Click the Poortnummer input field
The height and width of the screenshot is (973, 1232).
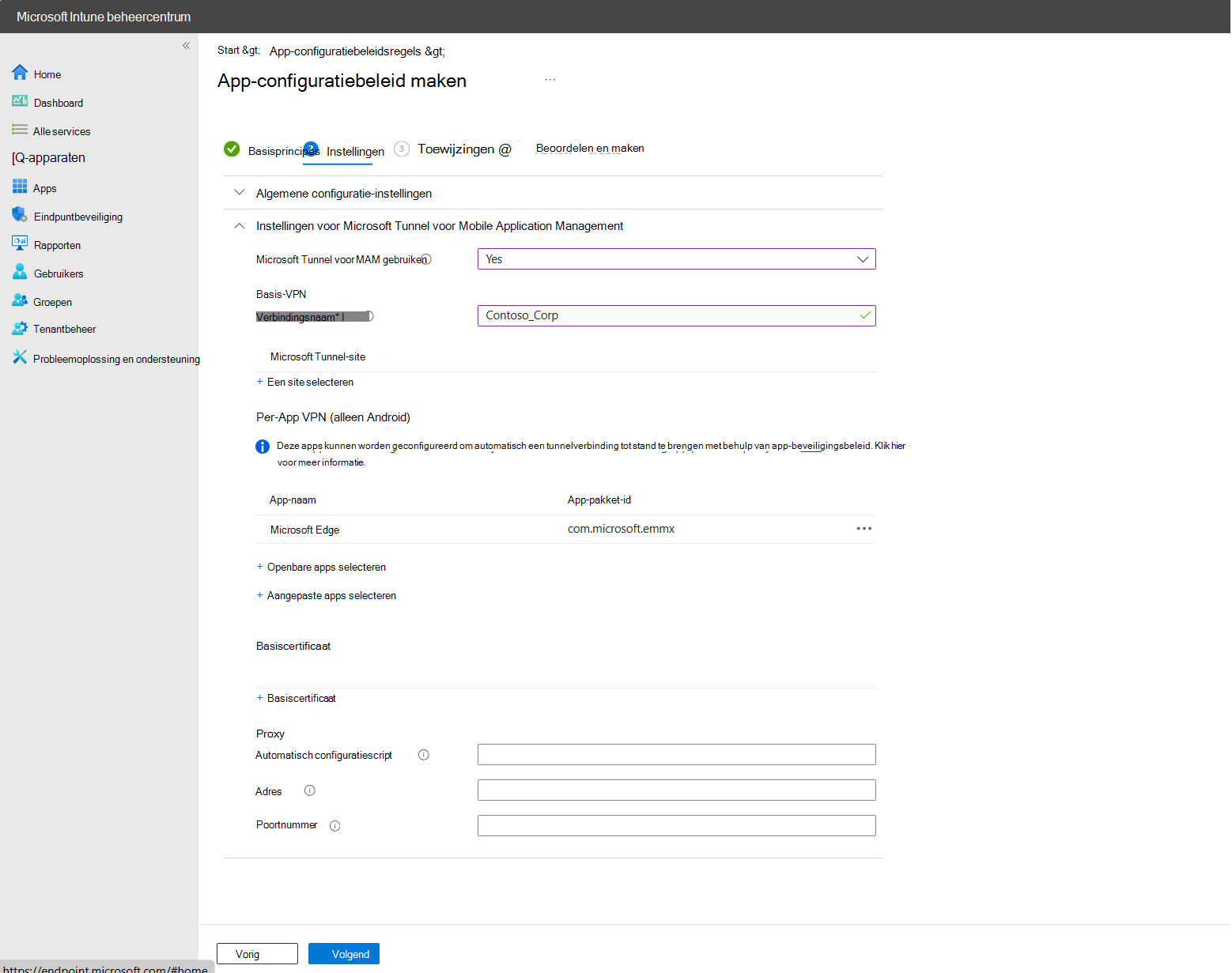(677, 826)
